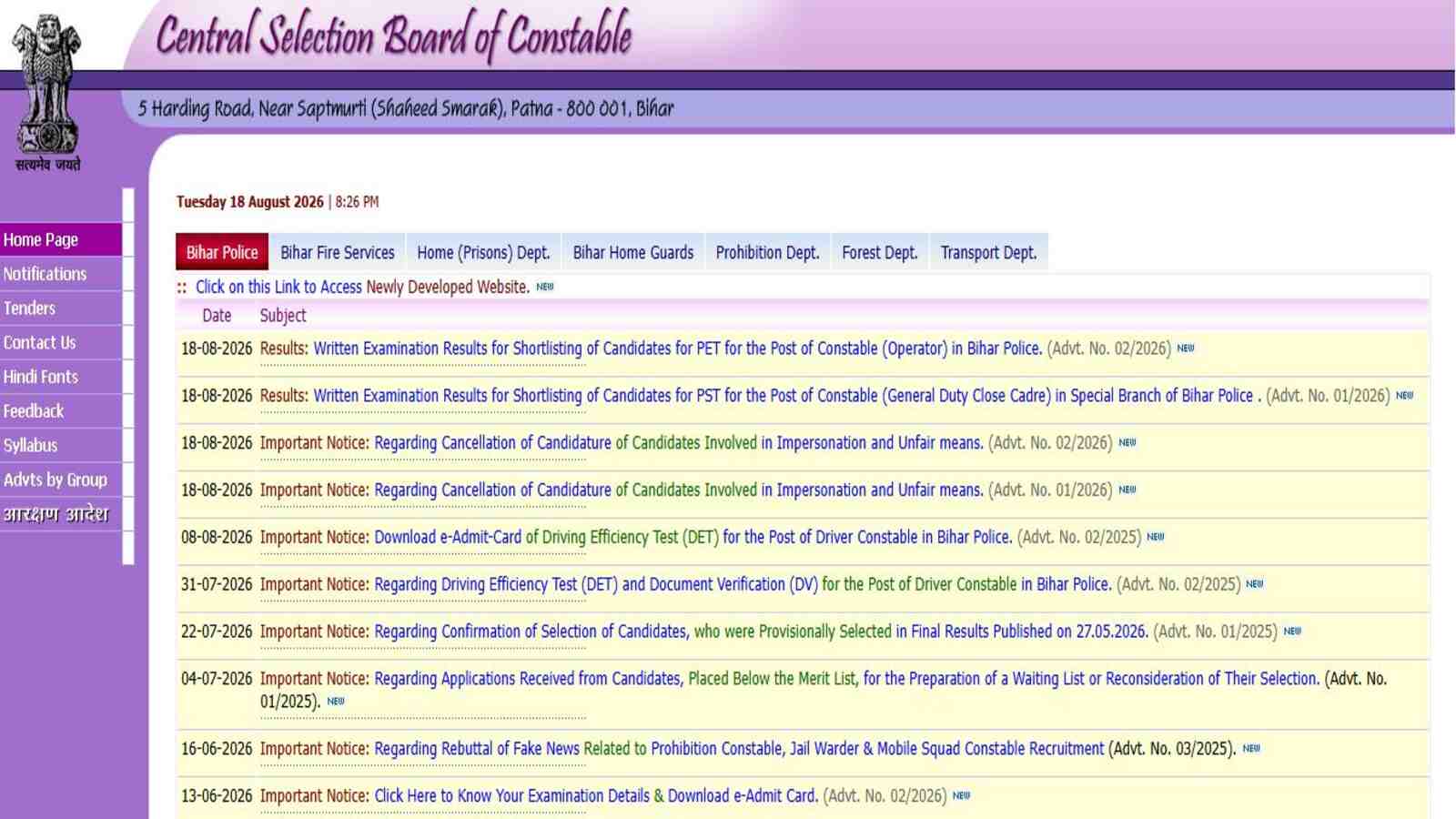Screen dimensions: 1456x819
Task: Open Constable (Operator) PET written results link
Action: pyautogui.click(x=677, y=349)
